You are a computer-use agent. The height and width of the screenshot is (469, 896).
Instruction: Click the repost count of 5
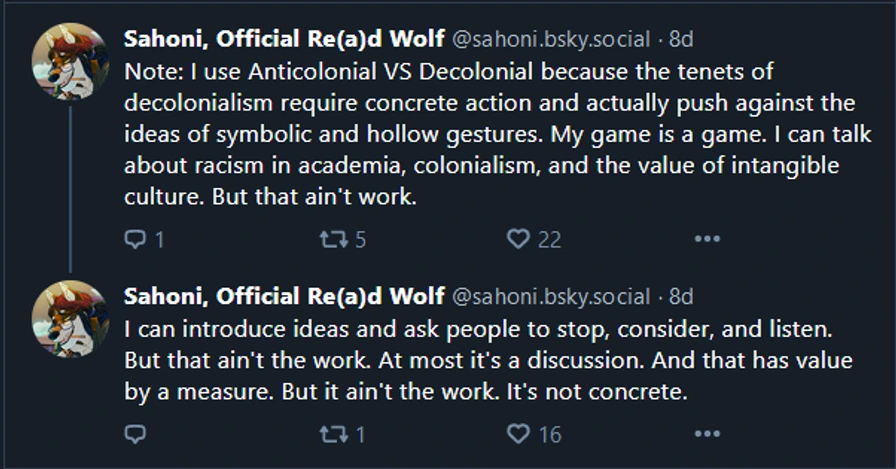click(x=360, y=240)
